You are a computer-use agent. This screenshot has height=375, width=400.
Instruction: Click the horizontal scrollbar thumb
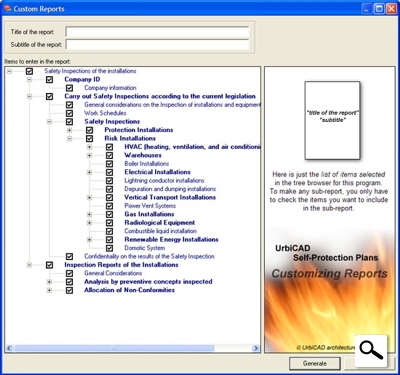coord(114,348)
